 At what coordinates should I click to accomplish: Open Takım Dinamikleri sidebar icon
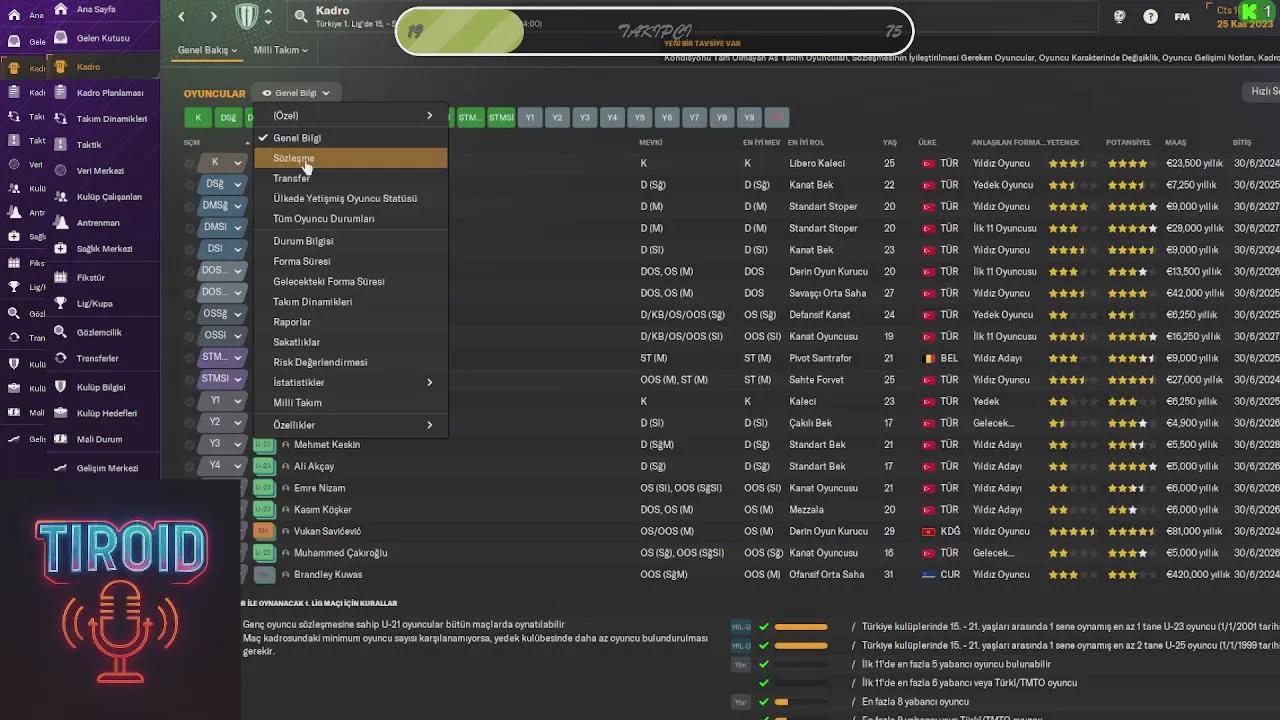click(x=60, y=119)
